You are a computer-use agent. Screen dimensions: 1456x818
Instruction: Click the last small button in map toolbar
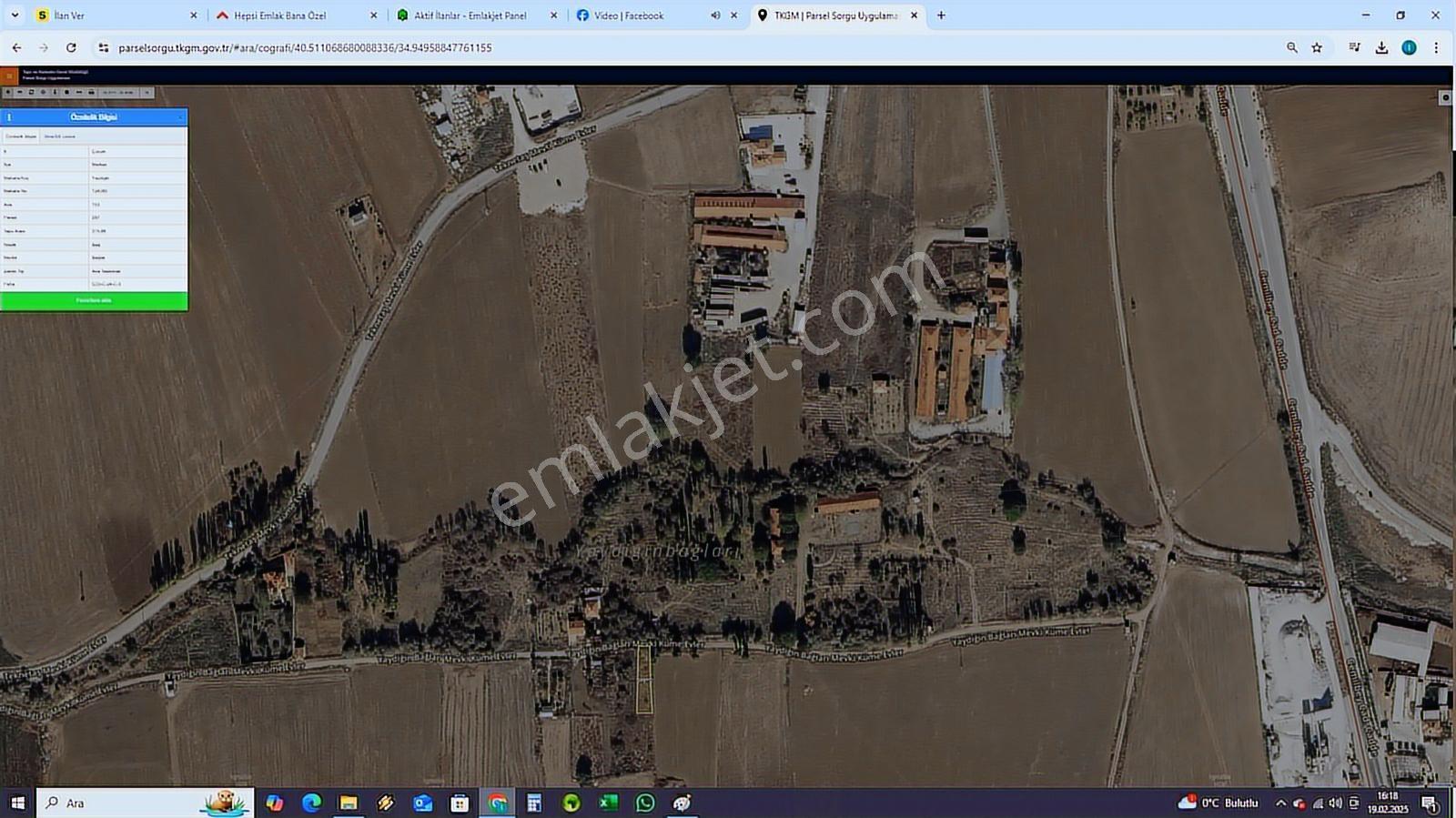(147, 93)
